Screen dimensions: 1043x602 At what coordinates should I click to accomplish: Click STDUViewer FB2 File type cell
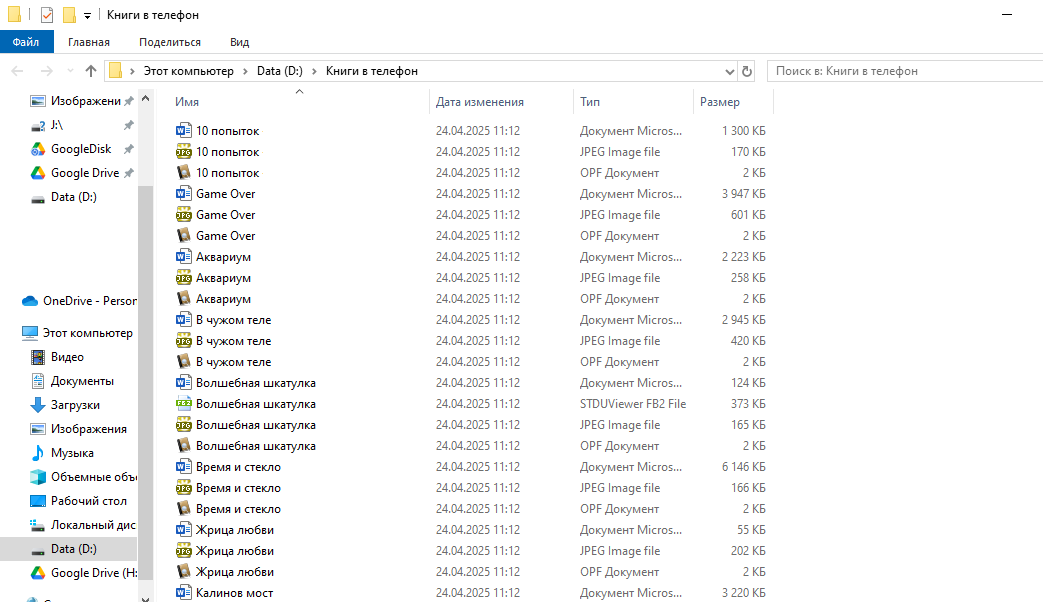click(633, 404)
